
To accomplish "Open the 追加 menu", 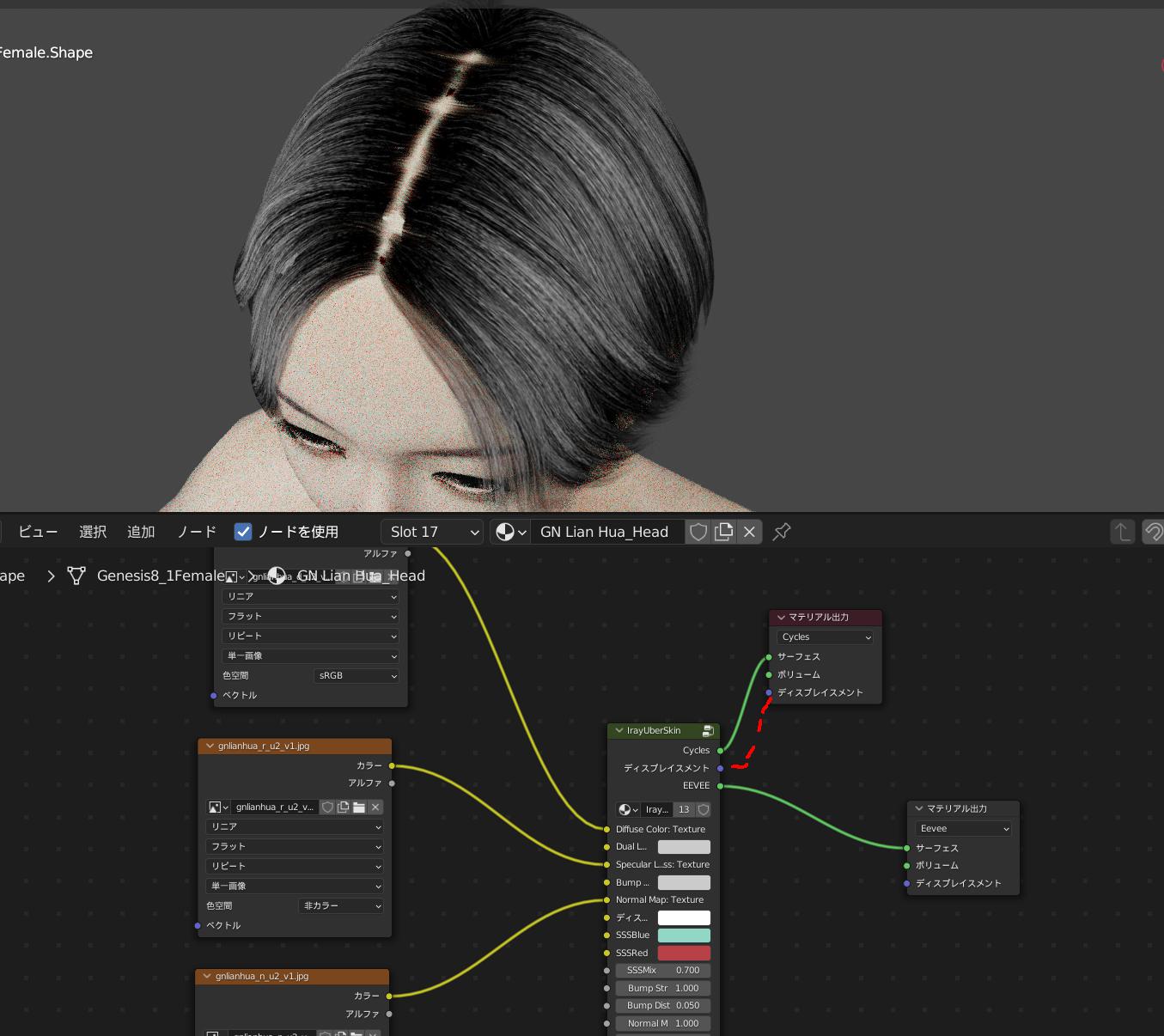I will [x=141, y=531].
